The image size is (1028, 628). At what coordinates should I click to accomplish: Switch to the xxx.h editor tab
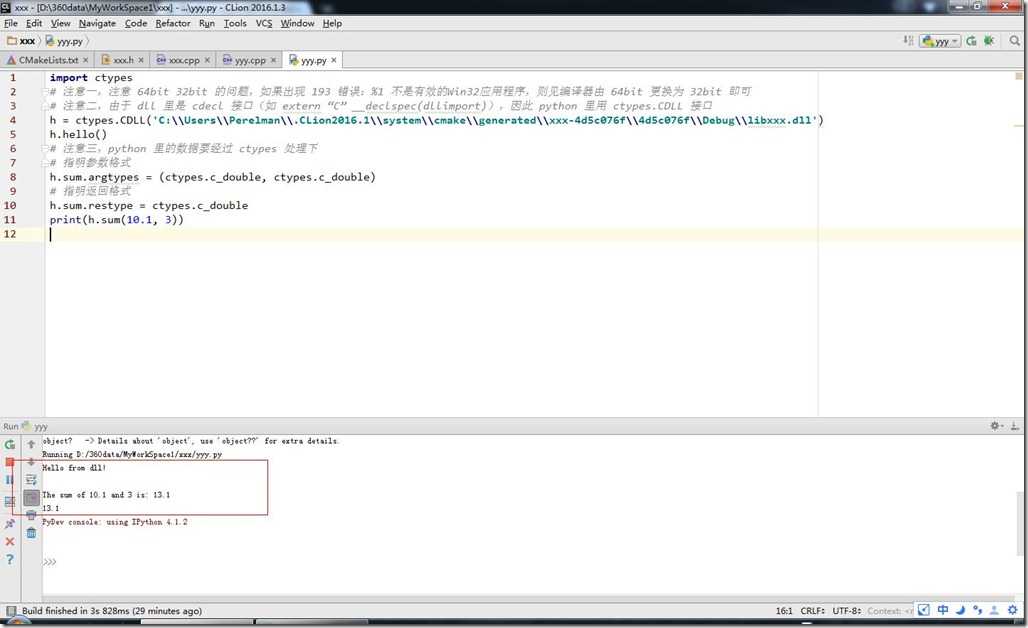123,60
